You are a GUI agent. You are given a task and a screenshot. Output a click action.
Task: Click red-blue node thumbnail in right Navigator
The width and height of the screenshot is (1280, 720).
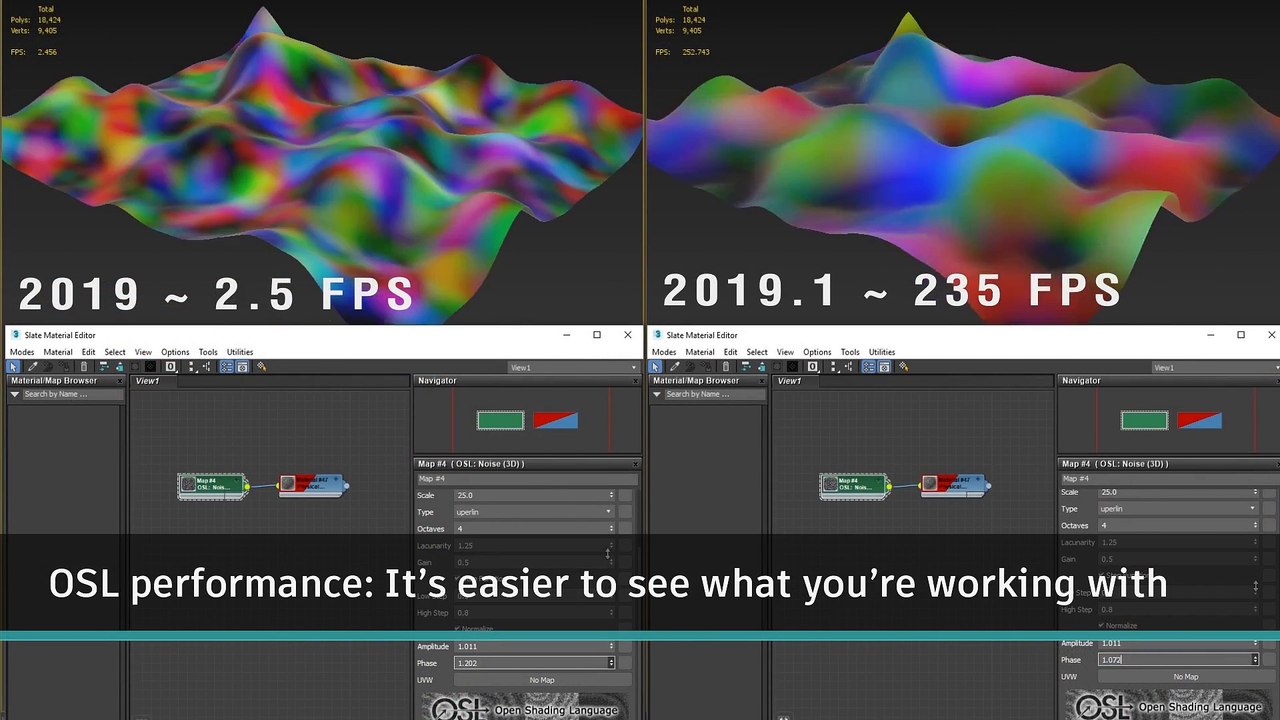1199,421
